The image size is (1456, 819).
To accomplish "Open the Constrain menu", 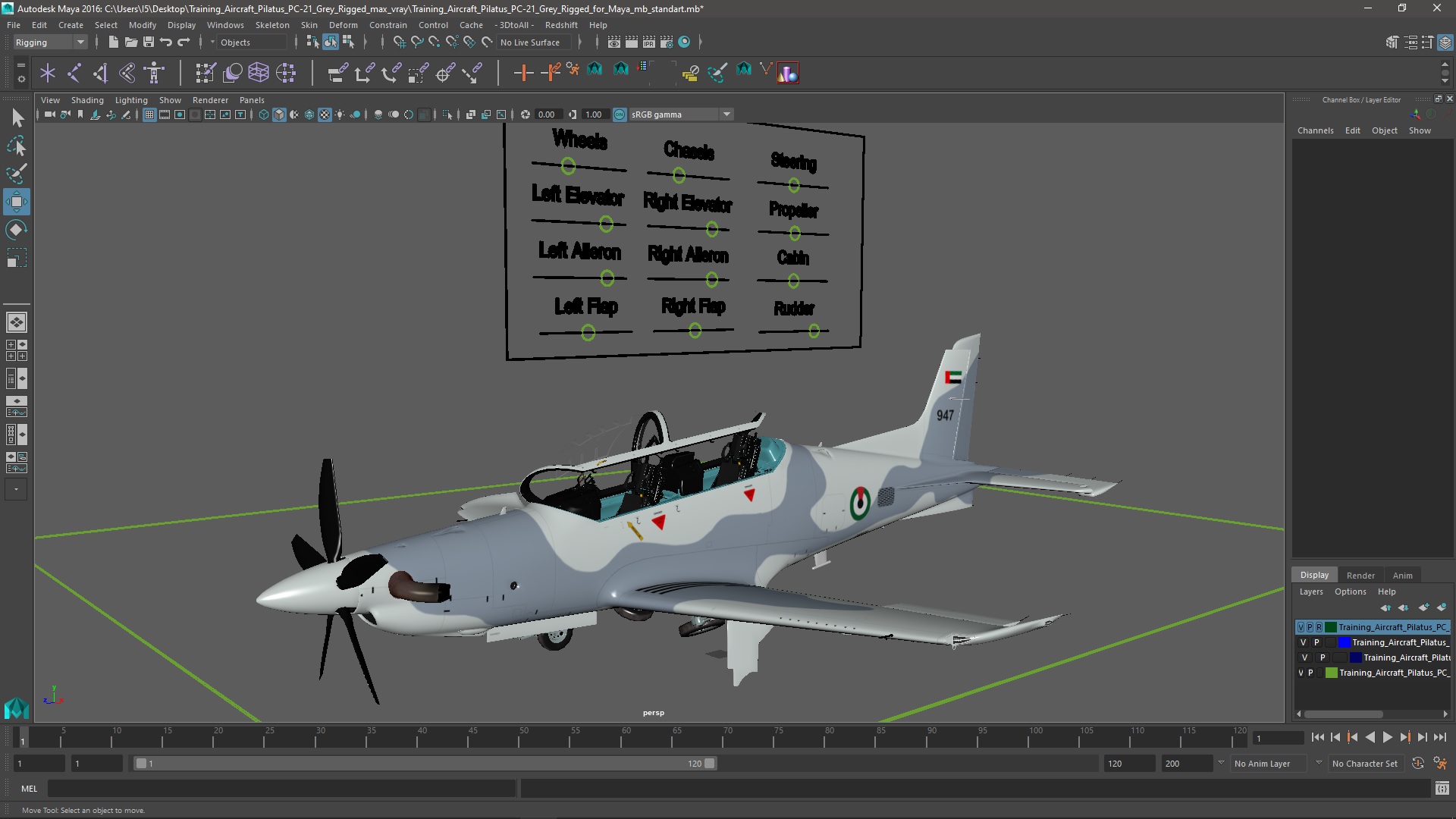I will [388, 25].
